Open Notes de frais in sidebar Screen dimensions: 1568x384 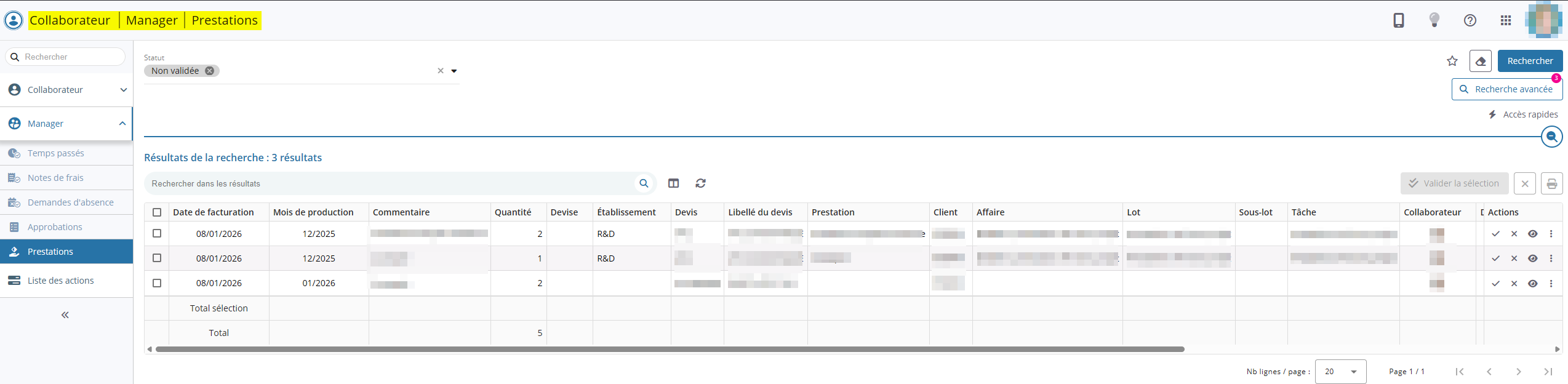pyautogui.click(x=55, y=178)
